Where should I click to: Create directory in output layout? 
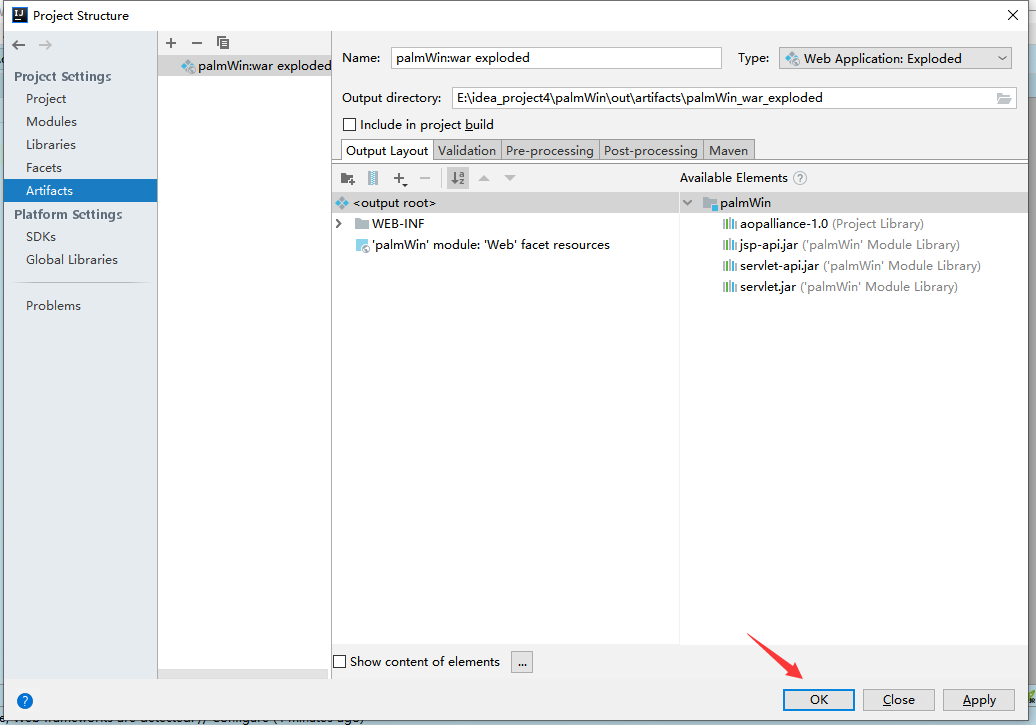(348, 178)
